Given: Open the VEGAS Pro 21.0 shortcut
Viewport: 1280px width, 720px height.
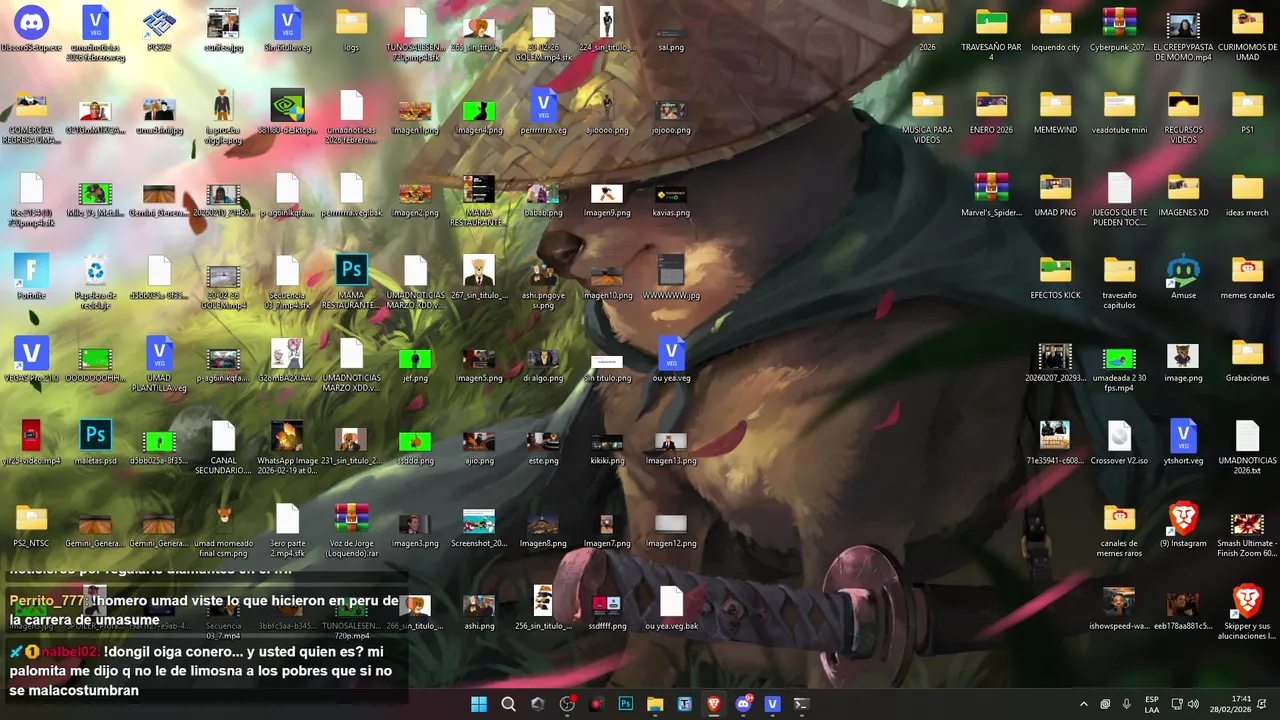Looking at the screenshot, I should 31,360.
